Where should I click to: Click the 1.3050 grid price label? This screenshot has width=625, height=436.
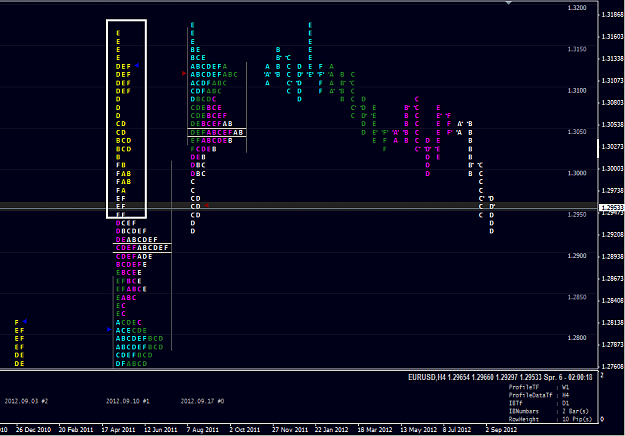[577, 132]
